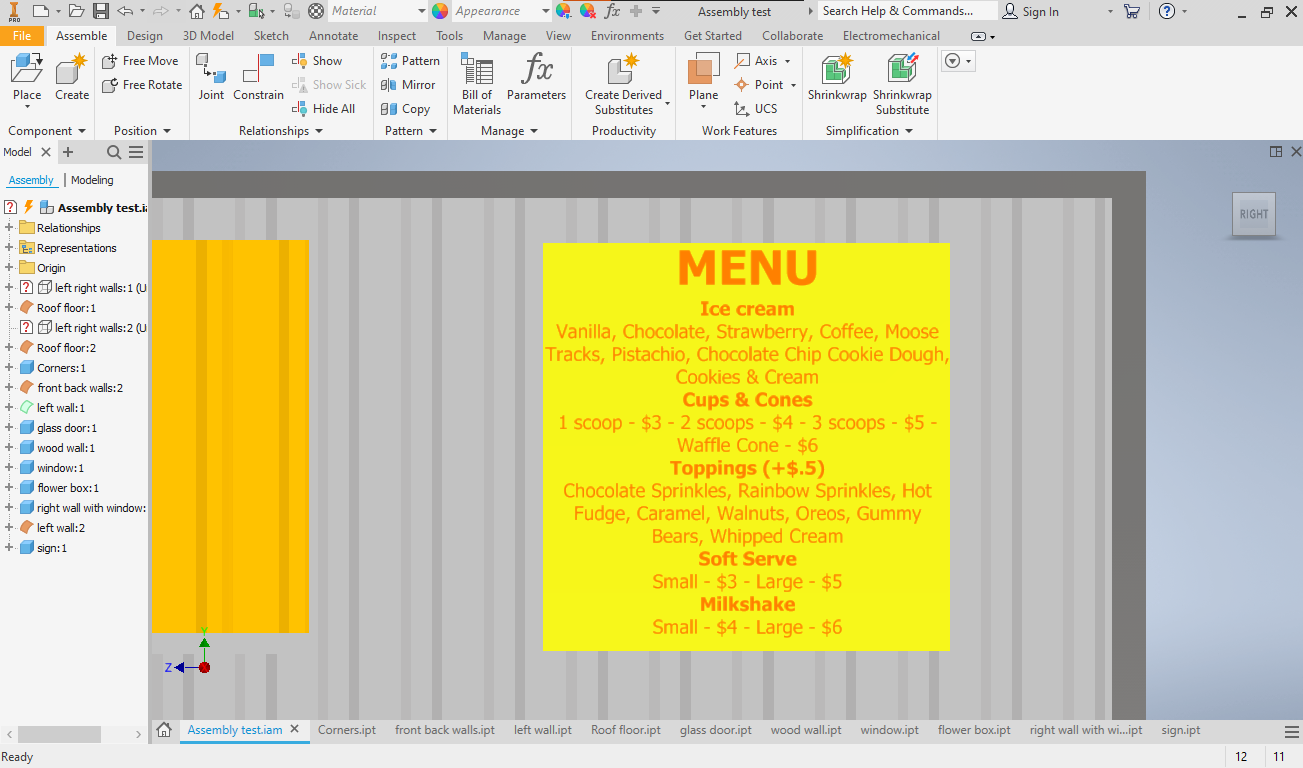Click the lightning Update icon in quick access toolbar
The image size is (1303, 768).
[220, 11]
